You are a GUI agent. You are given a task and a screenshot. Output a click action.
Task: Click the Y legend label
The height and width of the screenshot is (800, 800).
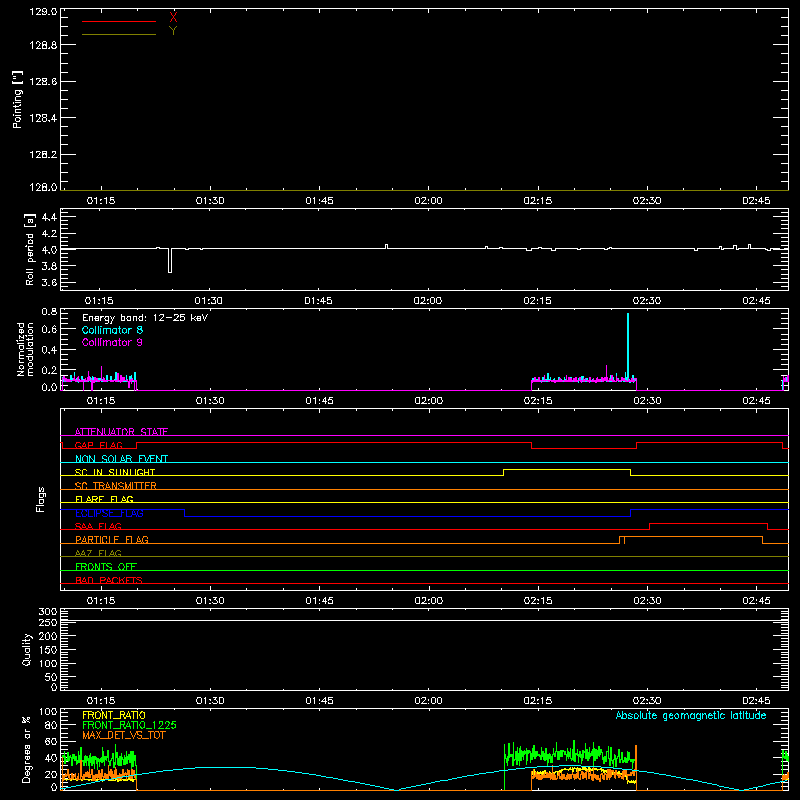pyautogui.click(x=173, y=31)
